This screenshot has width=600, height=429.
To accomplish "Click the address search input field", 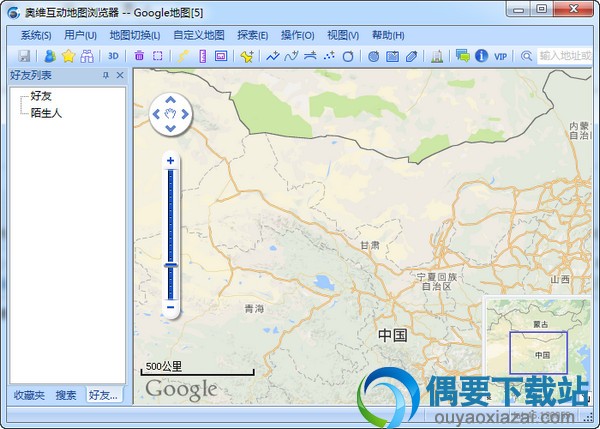I will click(565, 56).
